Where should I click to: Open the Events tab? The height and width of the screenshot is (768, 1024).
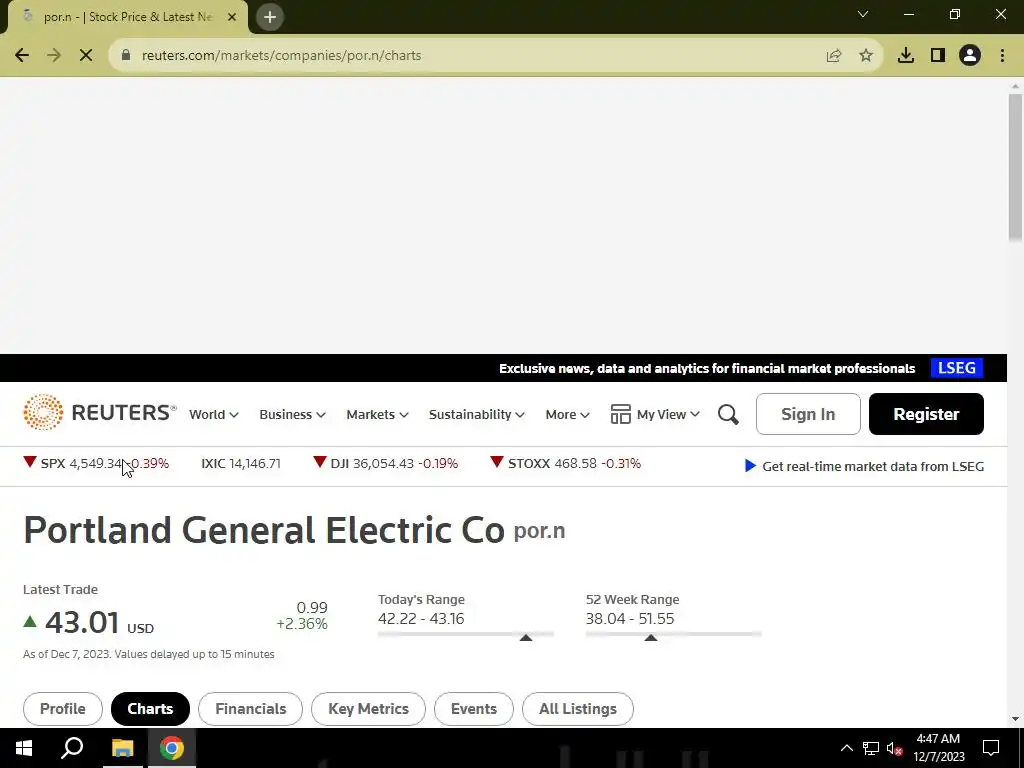[473, 709]
